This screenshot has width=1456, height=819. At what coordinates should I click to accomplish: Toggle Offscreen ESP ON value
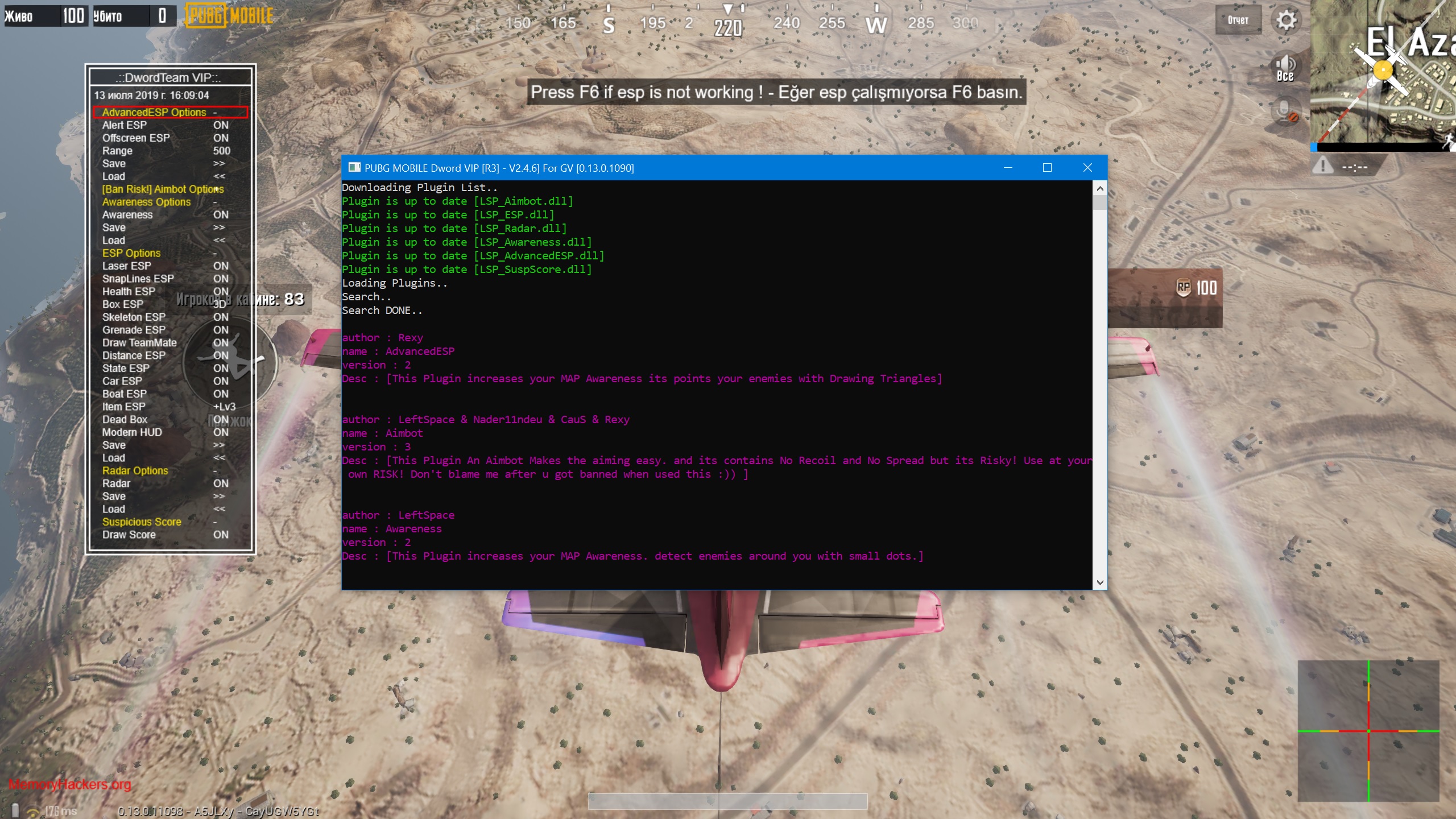click(221, 138)
